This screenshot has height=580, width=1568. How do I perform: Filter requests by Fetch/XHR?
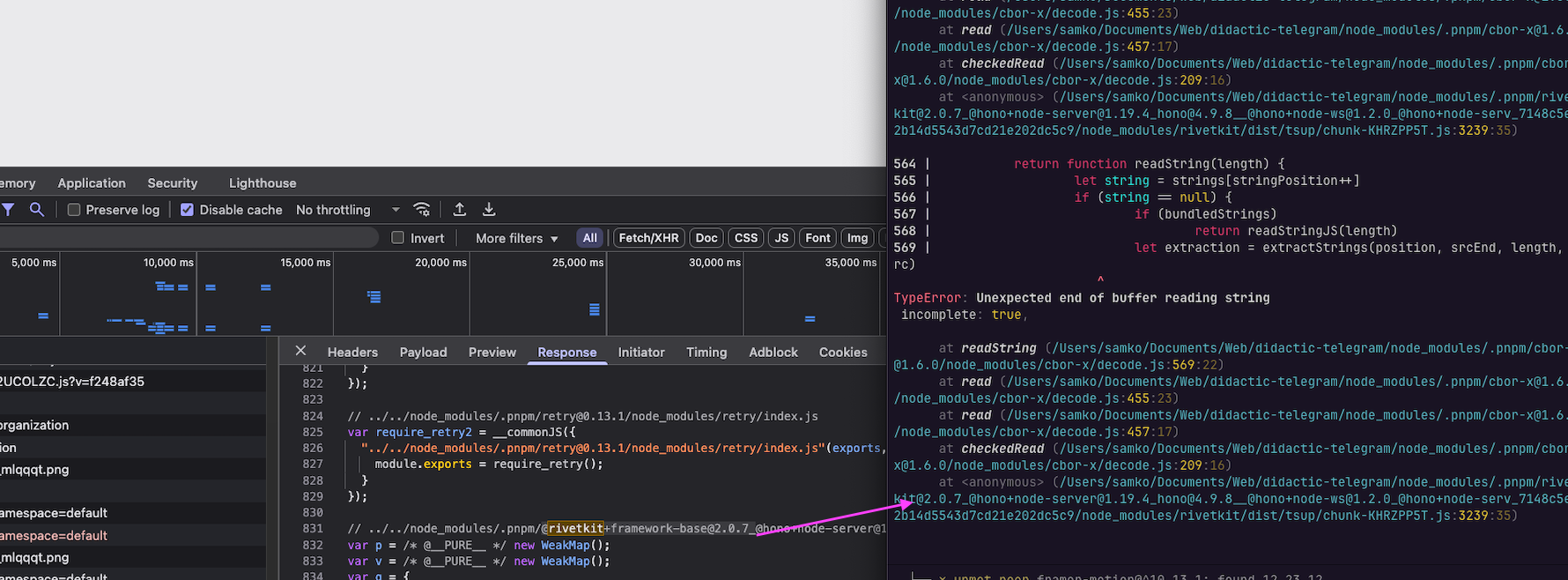pyautogui.click(x=648, y=238)
